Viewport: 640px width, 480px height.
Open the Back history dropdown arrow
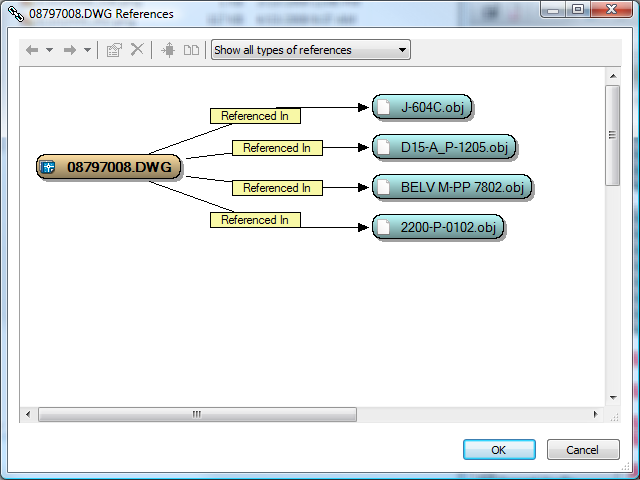(x=49, y=50)
